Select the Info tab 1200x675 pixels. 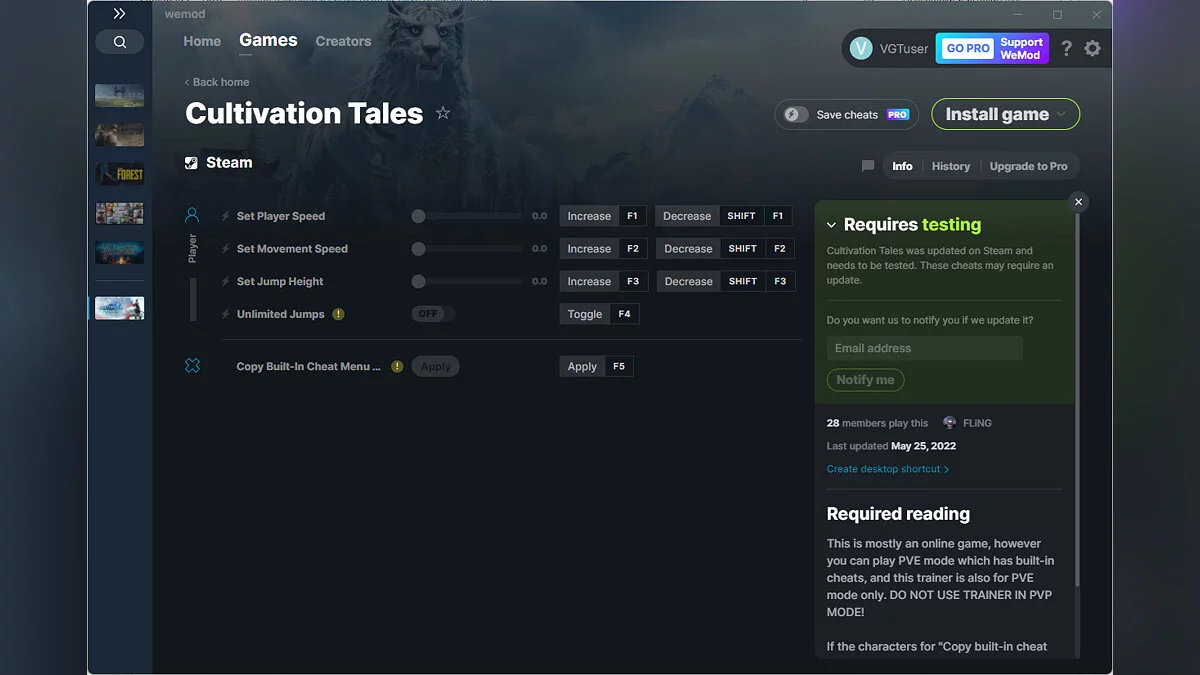click(902, 166)
